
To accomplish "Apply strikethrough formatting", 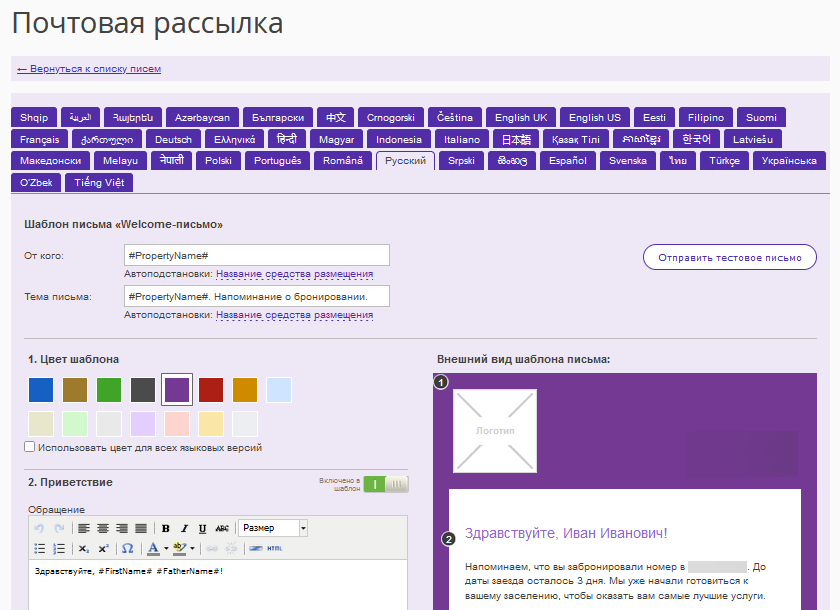I will (222, 529).
